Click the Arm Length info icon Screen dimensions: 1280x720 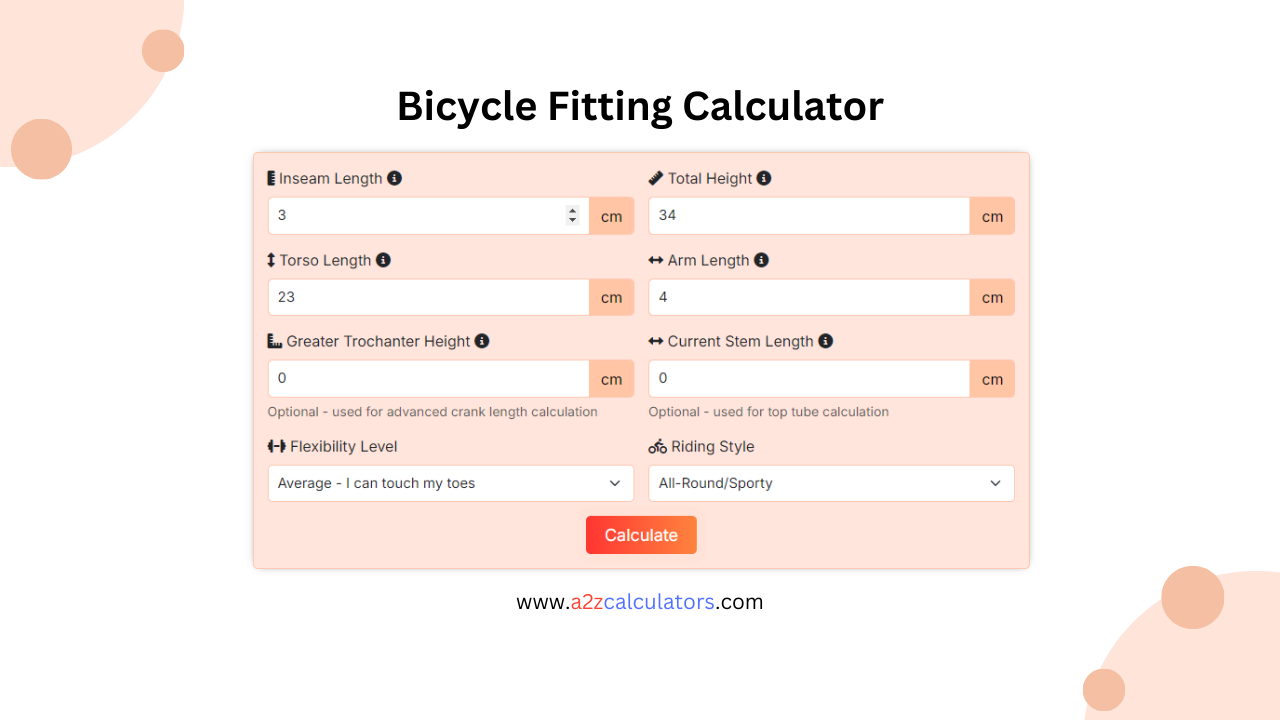click(761, 260)
